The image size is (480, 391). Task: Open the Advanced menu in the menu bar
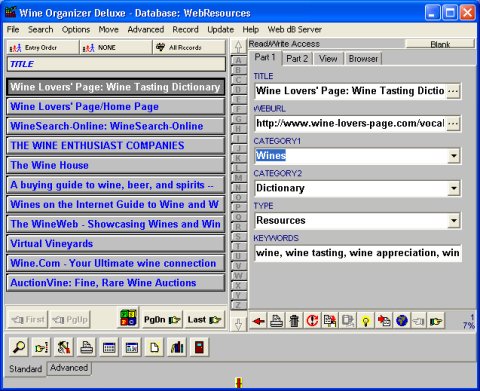click(x=146, y=29)
